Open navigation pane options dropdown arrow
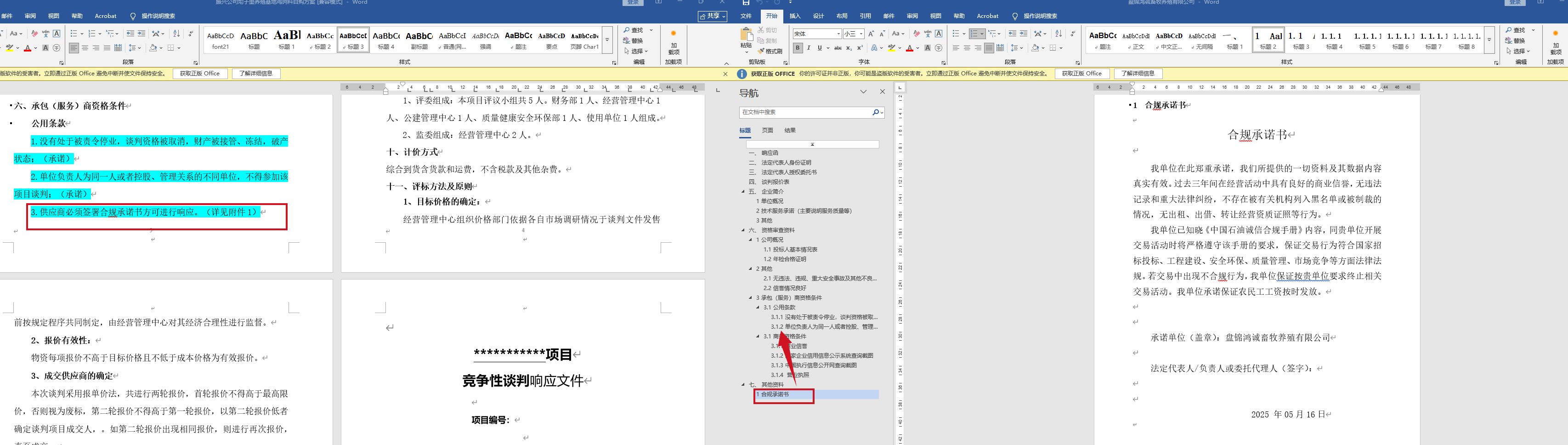Screen dimensions: 1568x445 863,92
